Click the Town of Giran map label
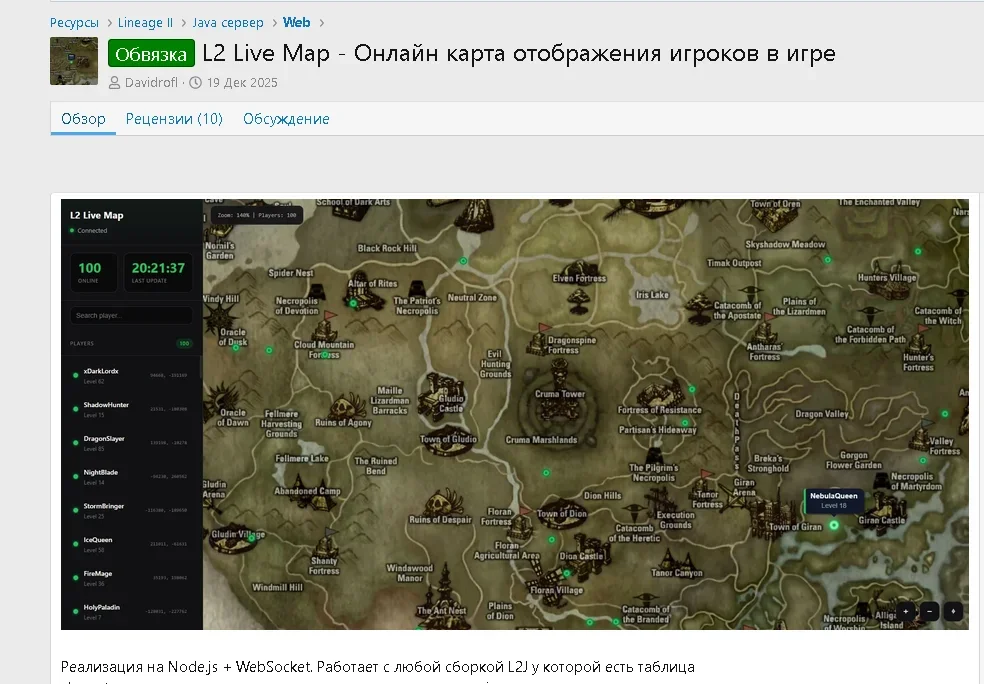The height and width of the screenshot is (684, 984). click(796, 527)
